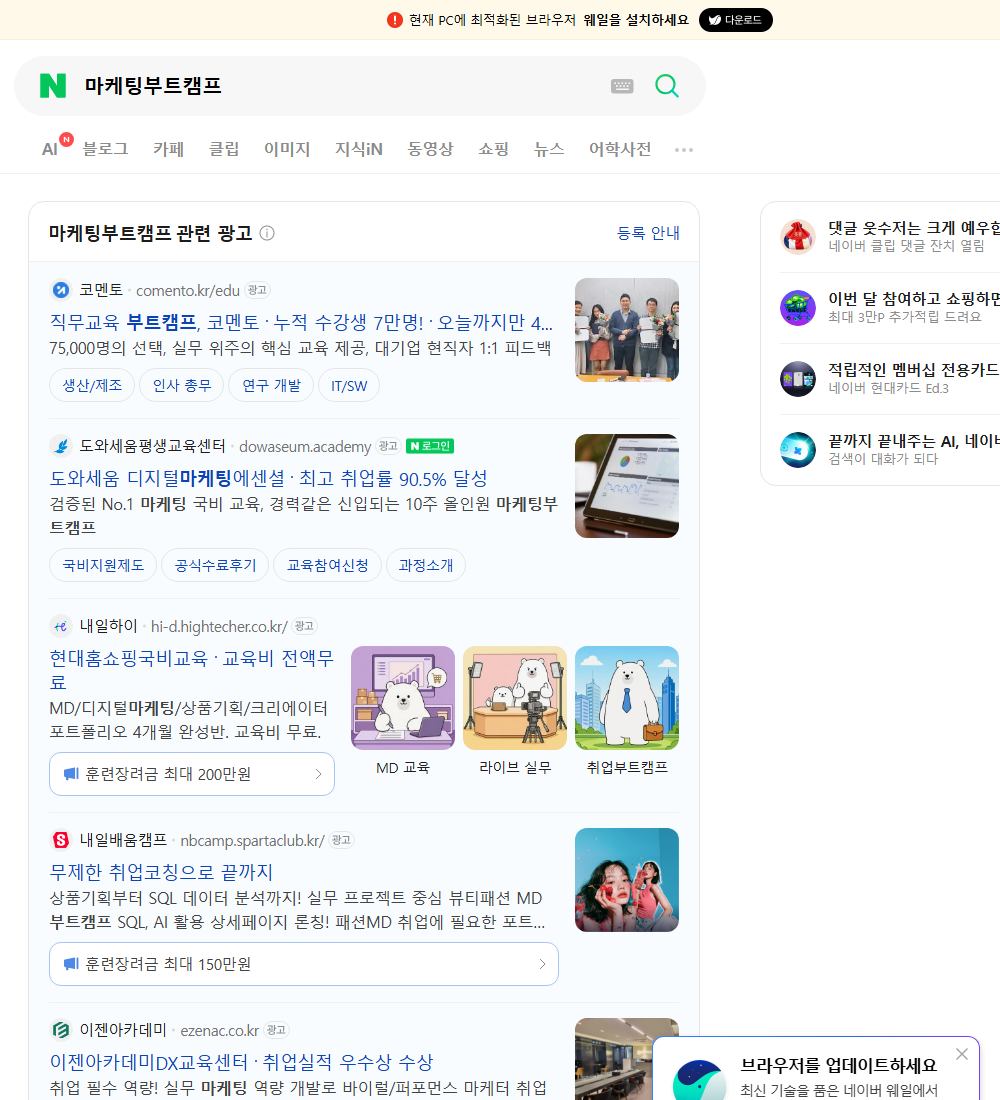Click the 교육참여신청 chip

327,565
